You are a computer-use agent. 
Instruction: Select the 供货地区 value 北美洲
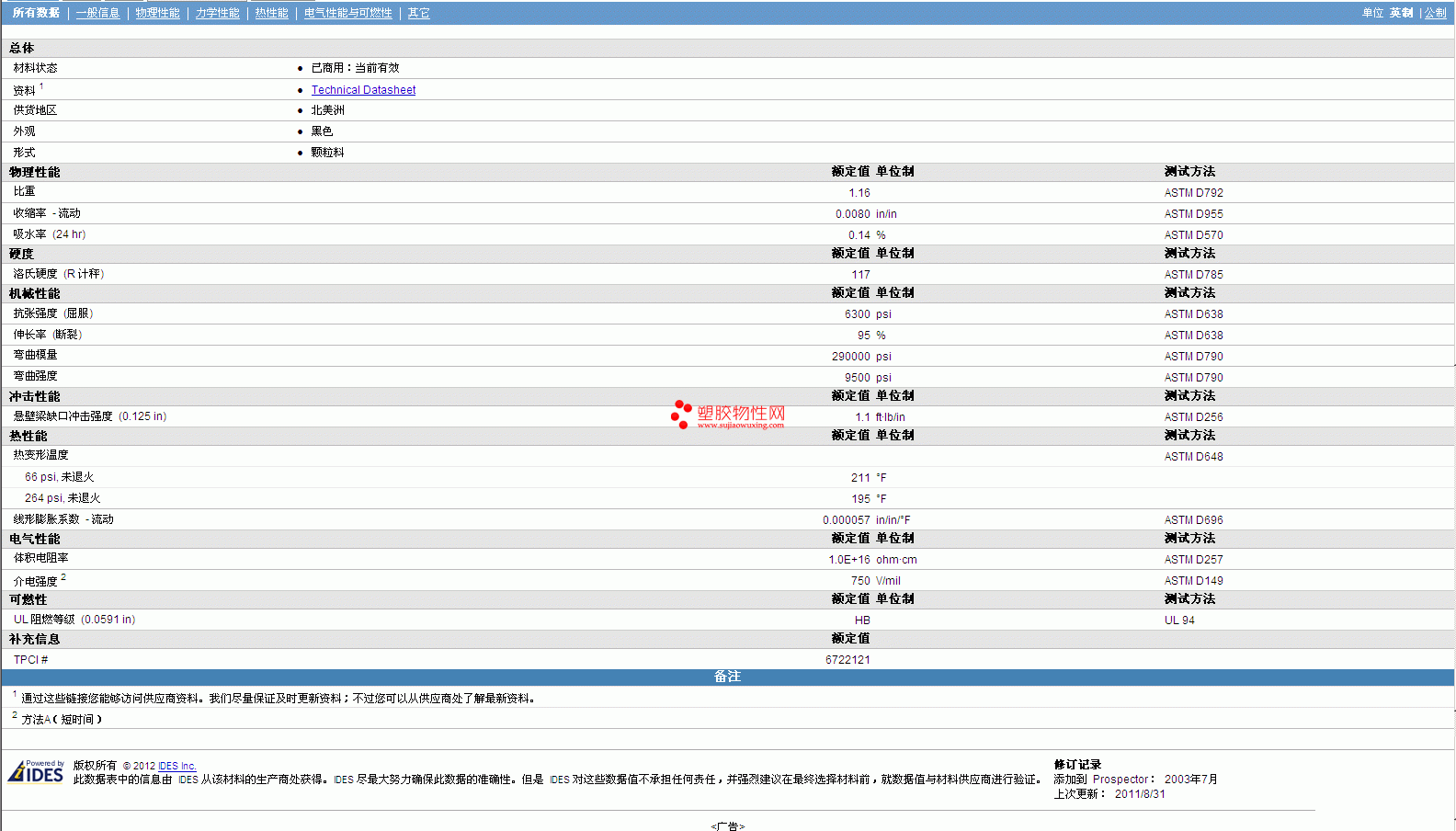click(x=327, y=110)
